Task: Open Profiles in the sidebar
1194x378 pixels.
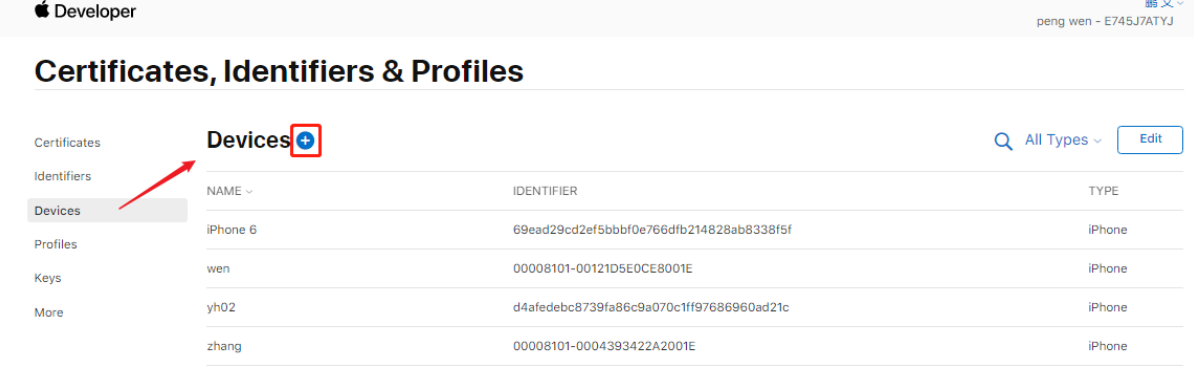Action: pos(56,245)
